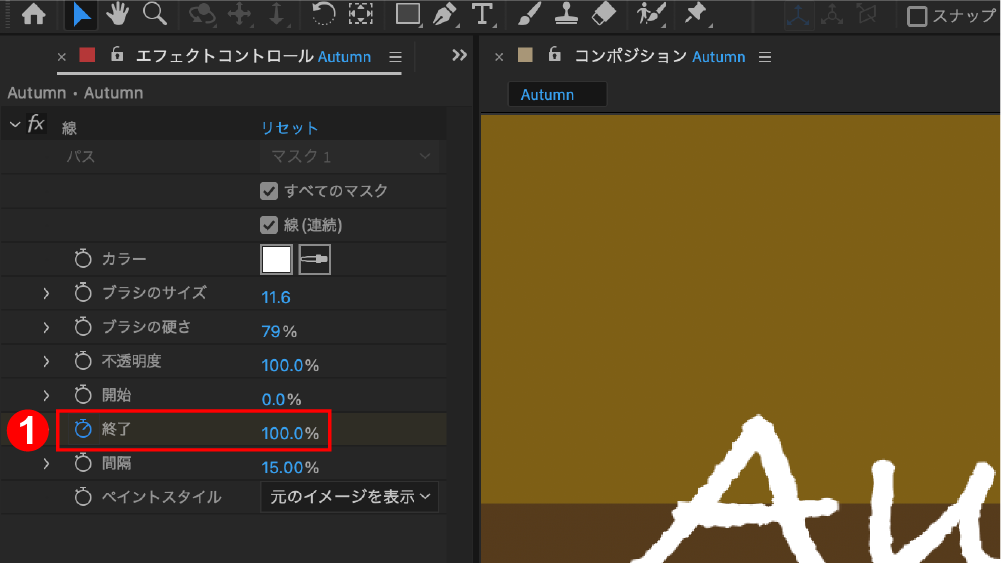Viewport: 1001px width, 563px height.
Task: Select the Rectangle shape tool
Action: tap(408, 15)
